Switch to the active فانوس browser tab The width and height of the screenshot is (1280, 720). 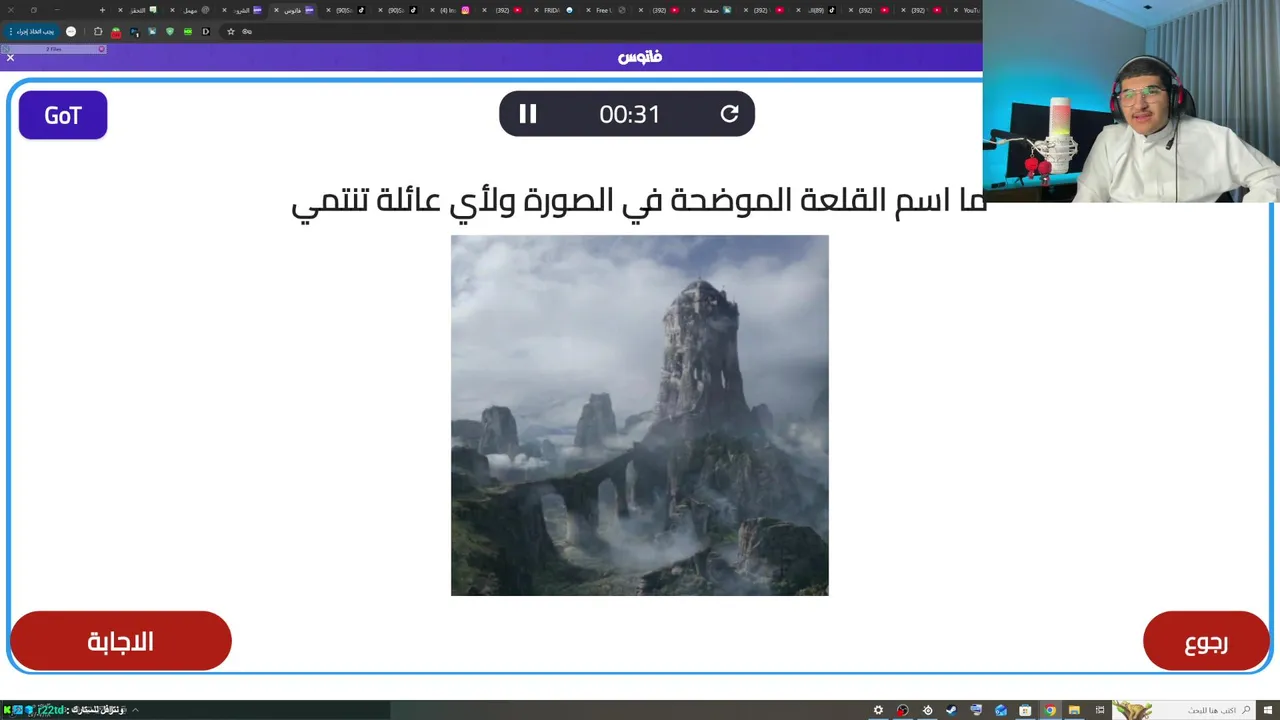tap(293, 10)
